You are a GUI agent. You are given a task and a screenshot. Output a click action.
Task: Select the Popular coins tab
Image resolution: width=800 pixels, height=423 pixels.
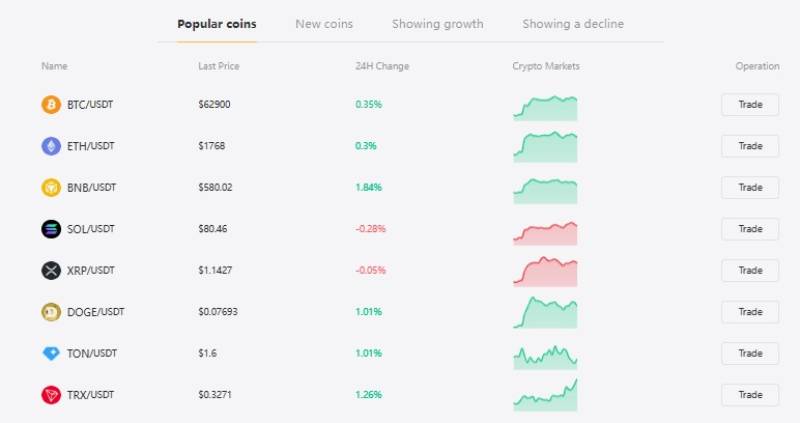coord(217,24)
